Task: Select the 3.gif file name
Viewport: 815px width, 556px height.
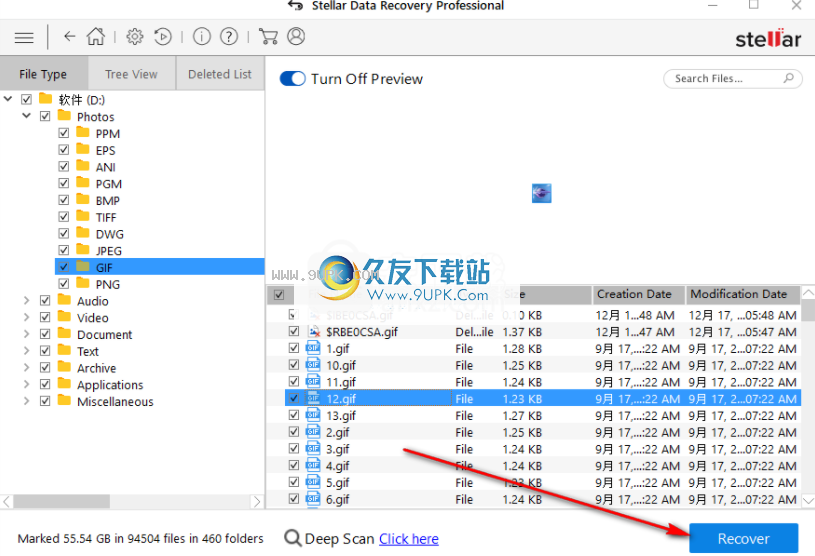Action: click(338, 449)
